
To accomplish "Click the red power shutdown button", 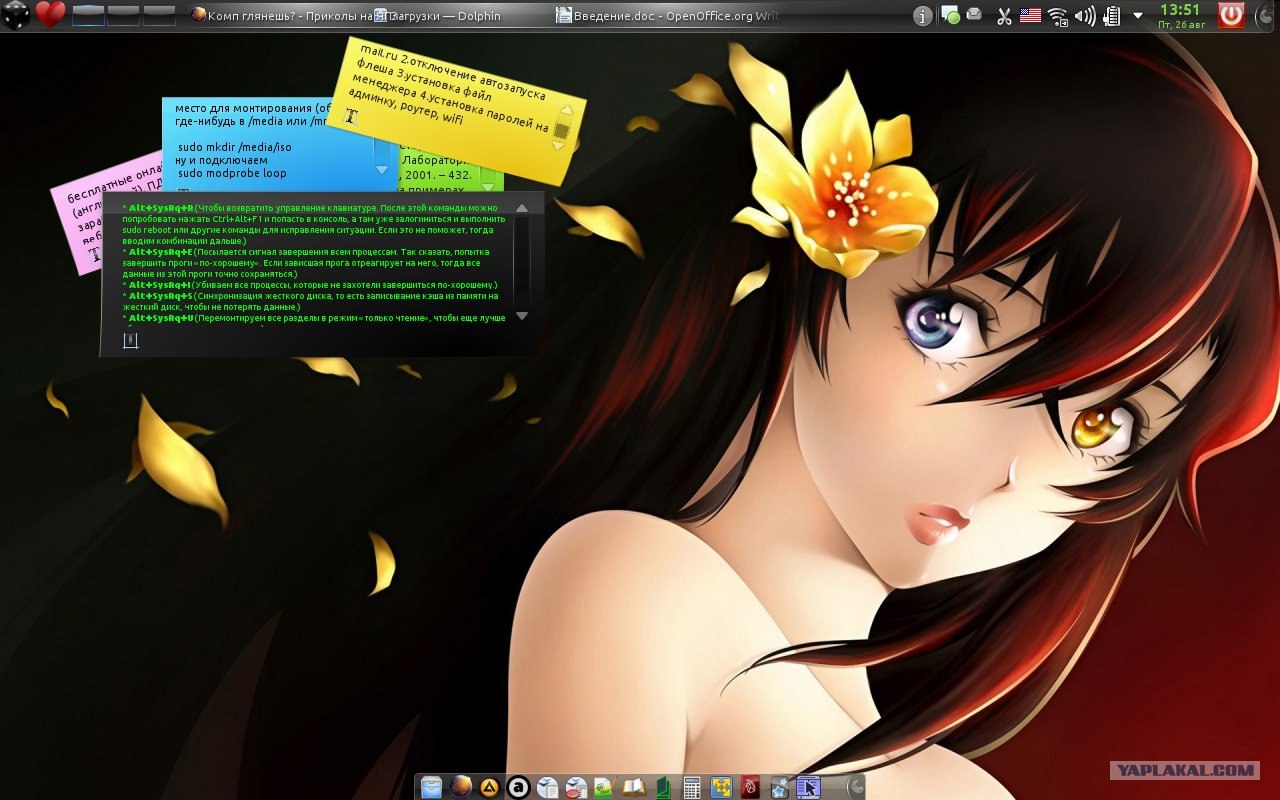I will pyautogui.click(x=1231, y=15).
